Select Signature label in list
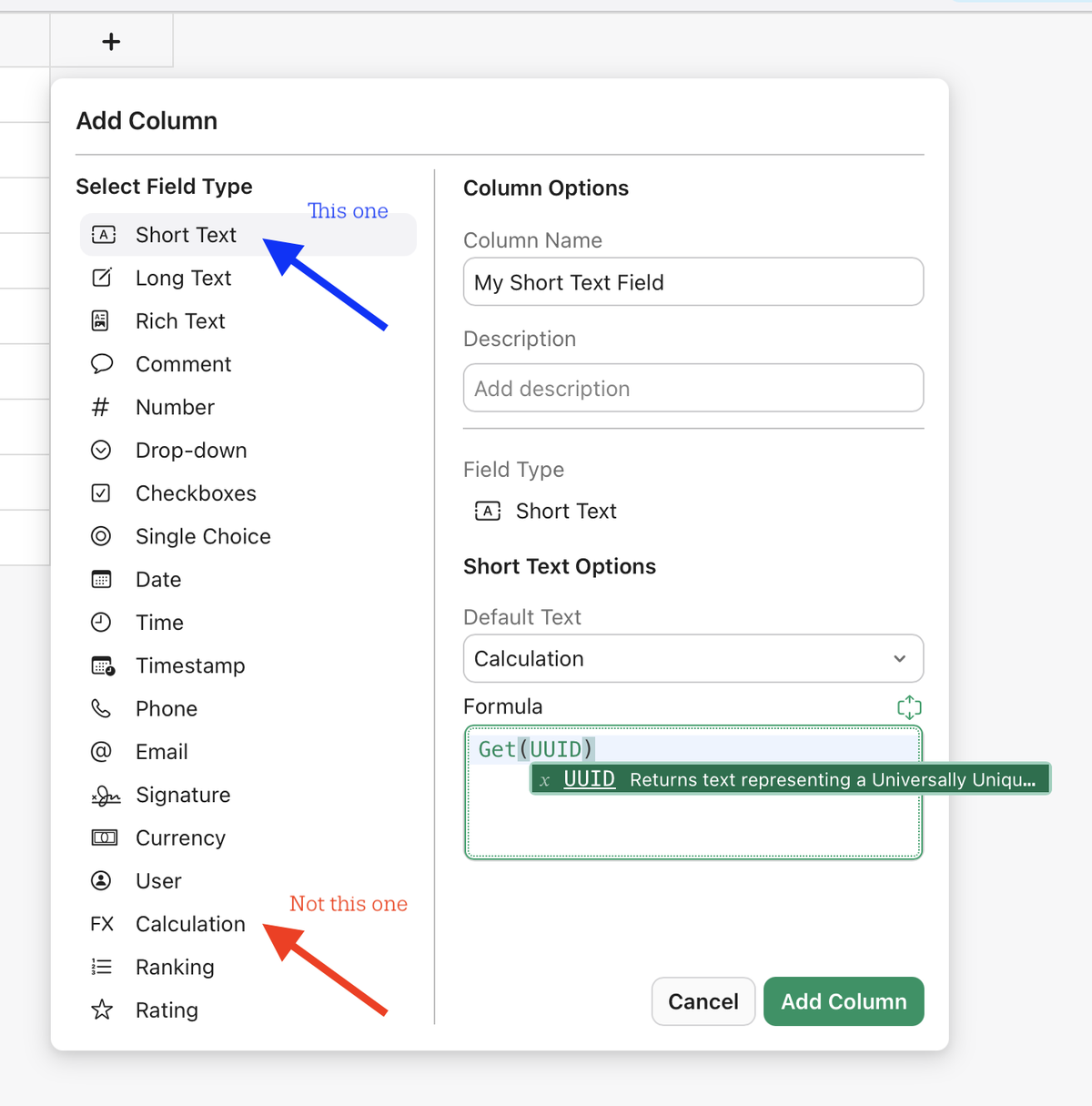Viewport: 1092px width, 1106px height. click(183, 795)
